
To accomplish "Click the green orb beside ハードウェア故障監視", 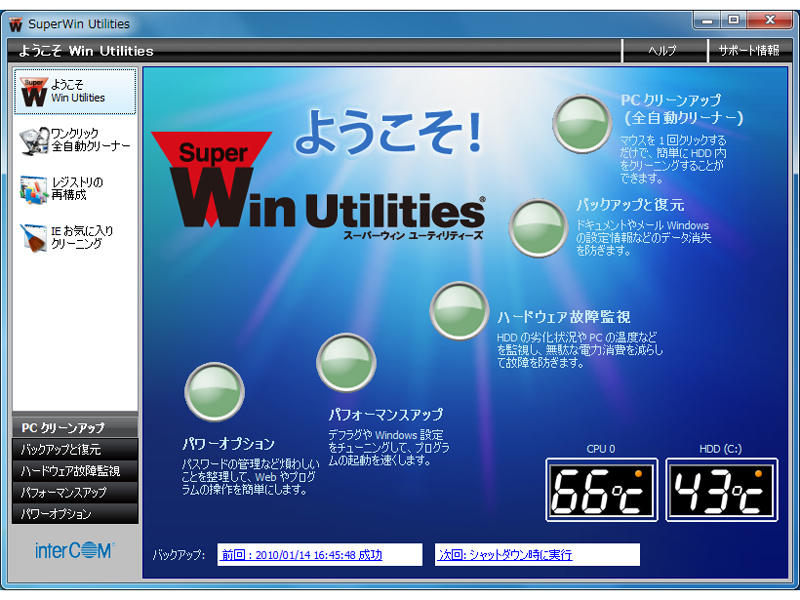I will click(x=460, y=311).
